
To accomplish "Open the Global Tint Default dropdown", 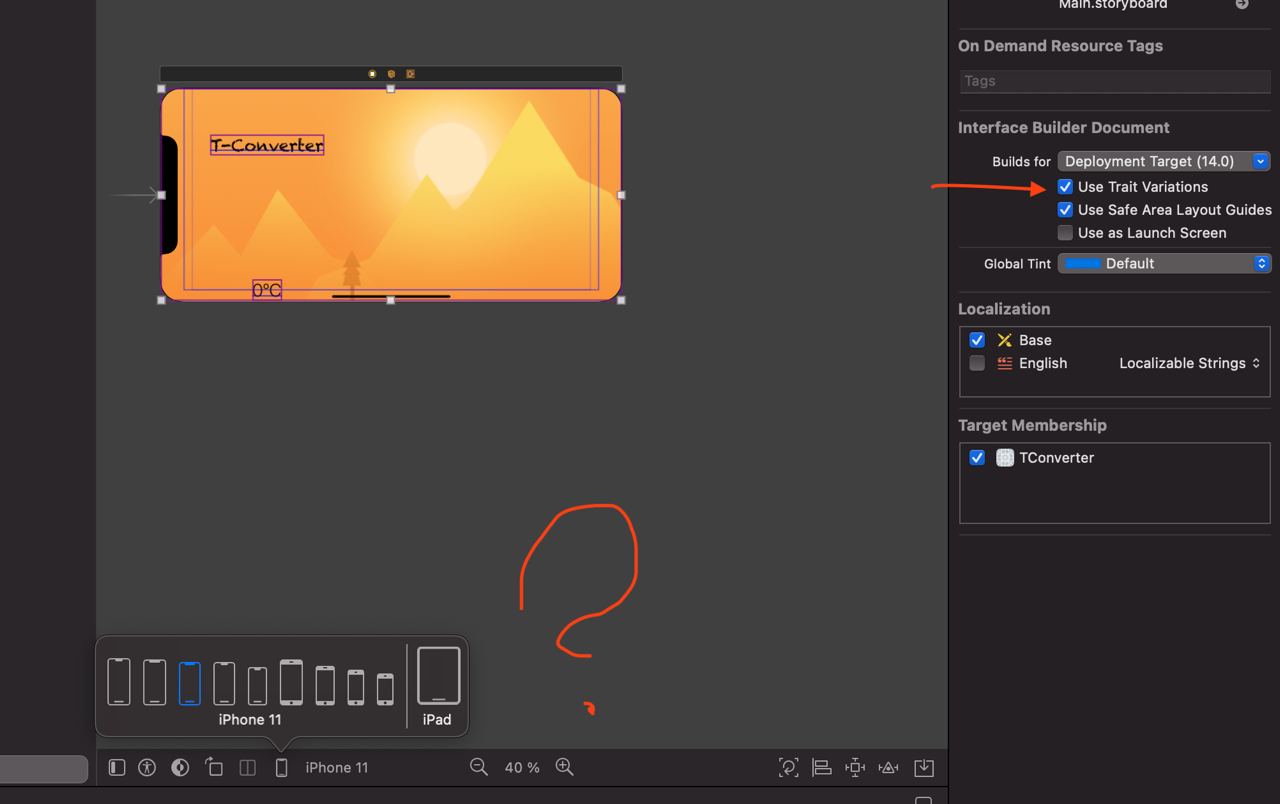I will 1164,264.
